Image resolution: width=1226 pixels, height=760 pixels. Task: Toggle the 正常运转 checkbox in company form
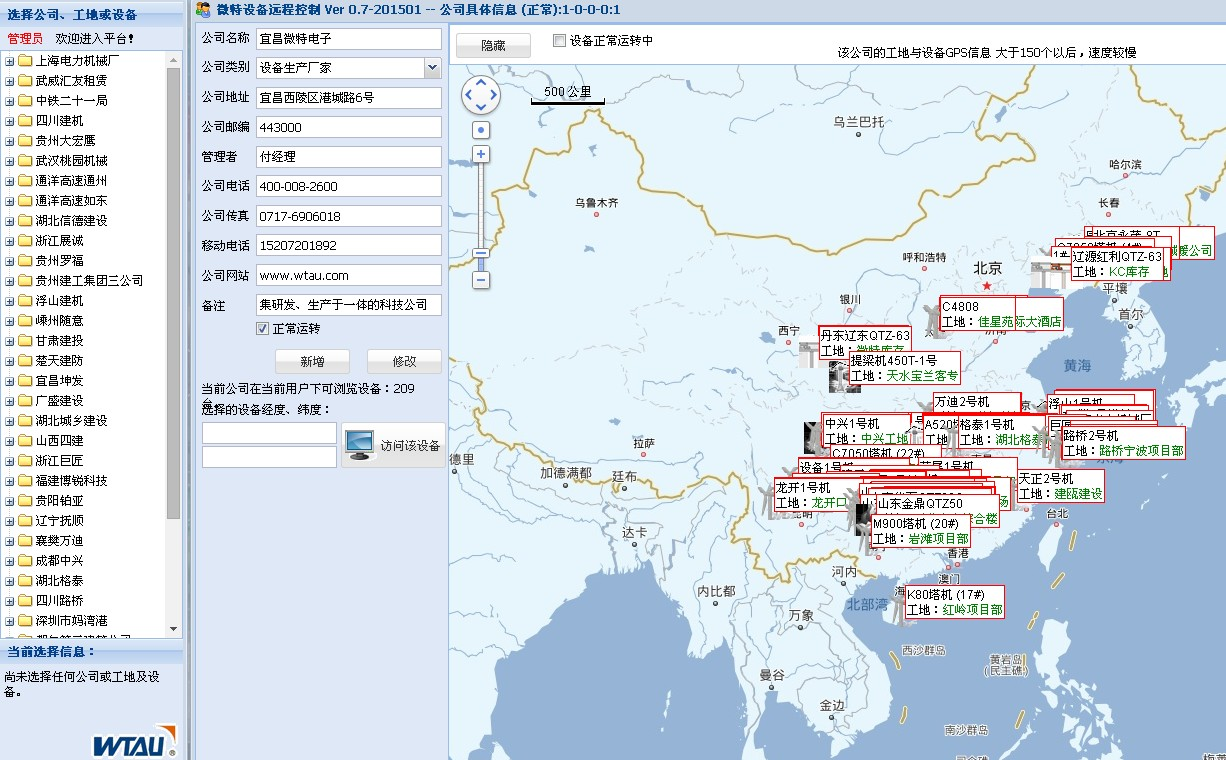[263, 329]
